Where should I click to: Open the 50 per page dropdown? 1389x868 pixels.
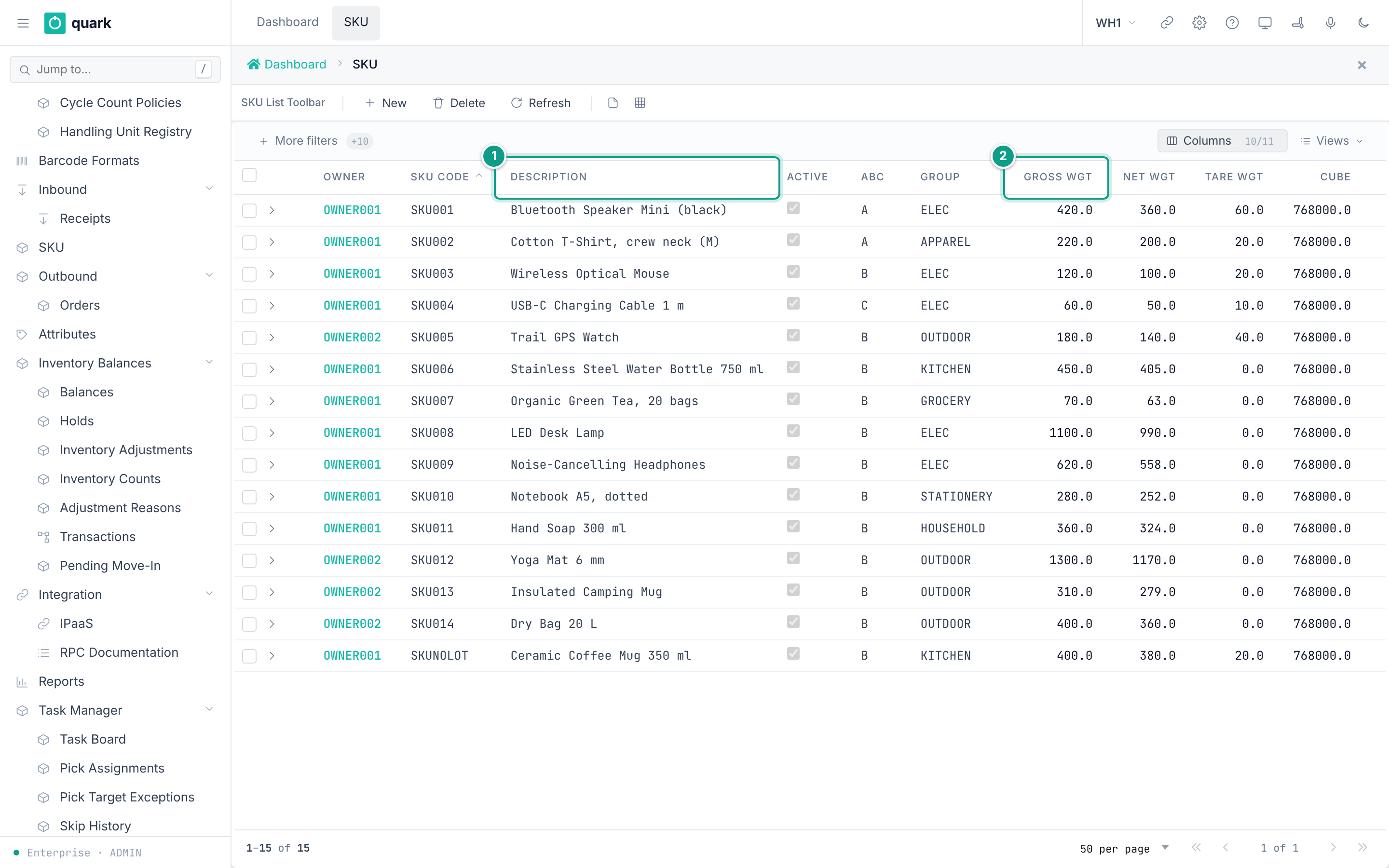click(1124, 849)
